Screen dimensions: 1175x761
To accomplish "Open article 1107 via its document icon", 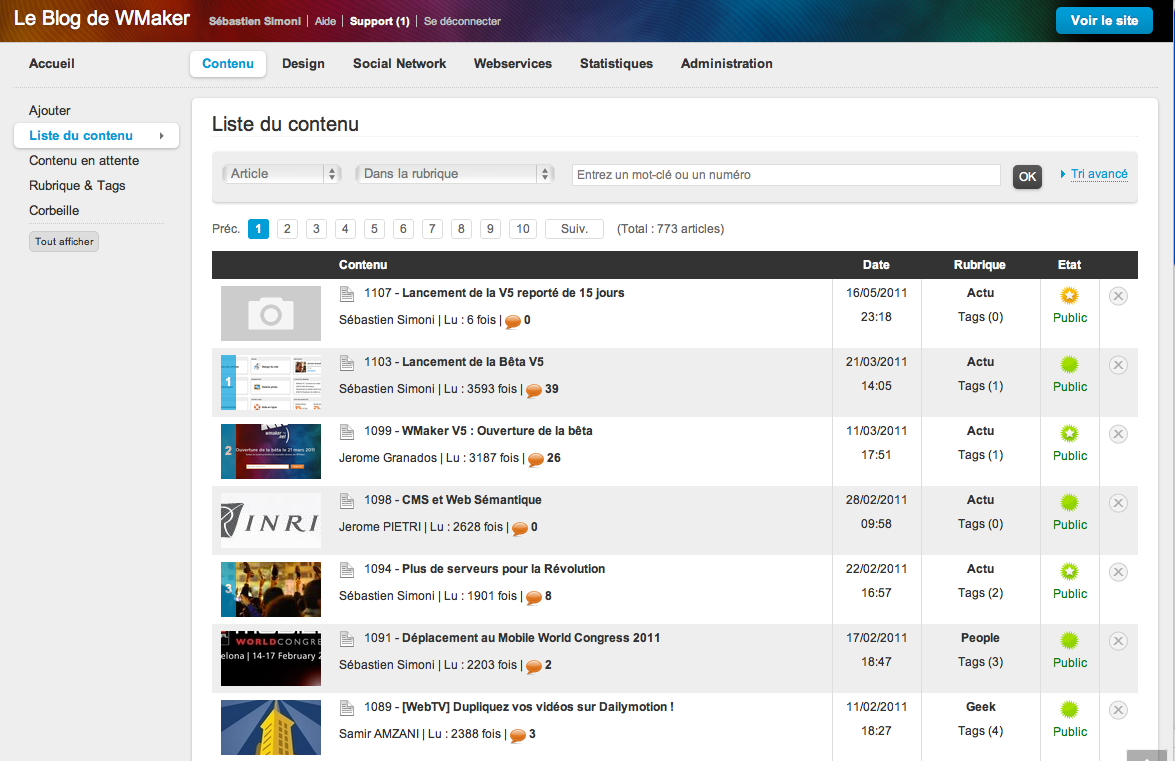I will point(347,292).
